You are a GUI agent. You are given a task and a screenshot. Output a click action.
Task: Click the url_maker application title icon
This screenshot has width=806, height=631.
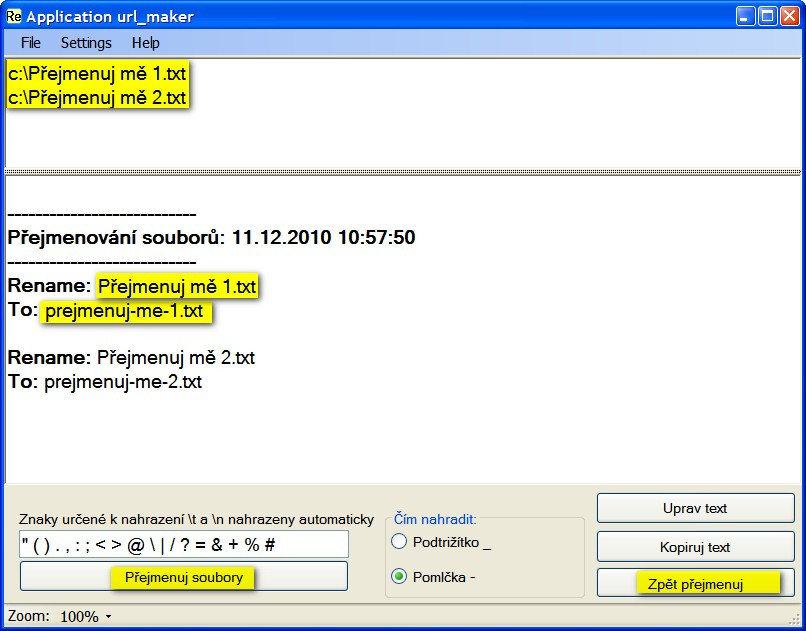[13, 16]
